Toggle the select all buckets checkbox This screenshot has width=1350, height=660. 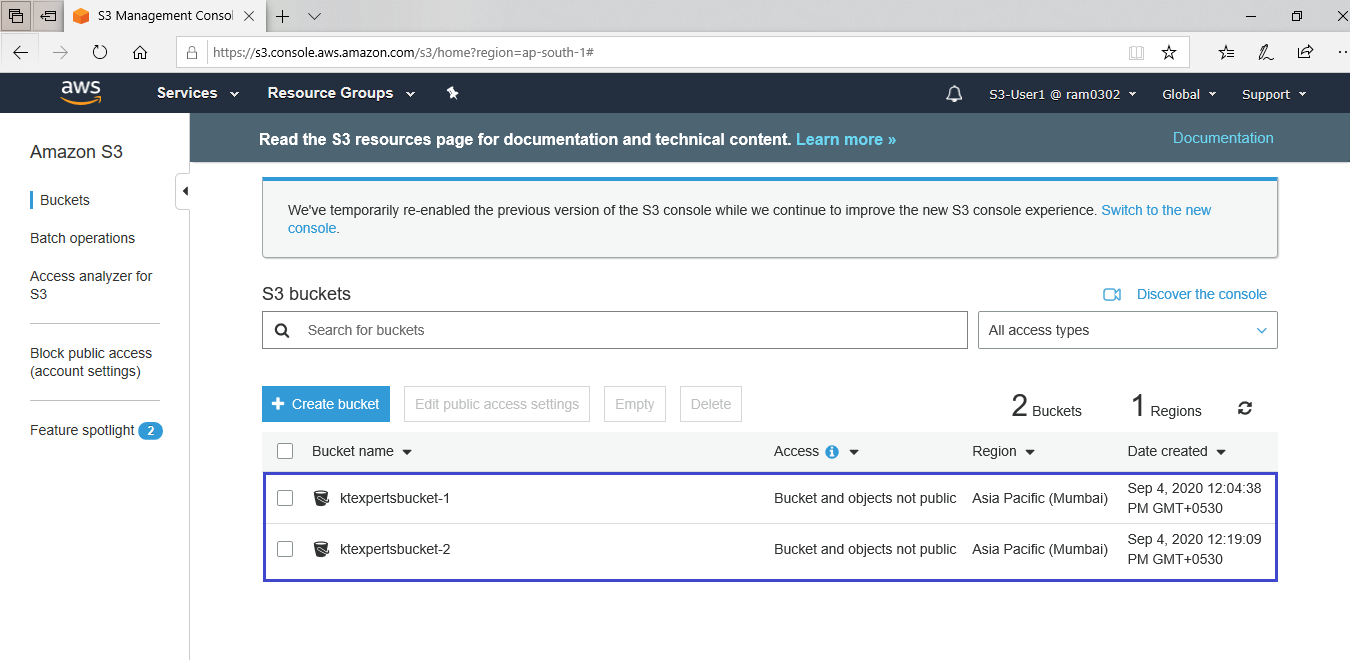pyautogui.click(x=285, y=451)
